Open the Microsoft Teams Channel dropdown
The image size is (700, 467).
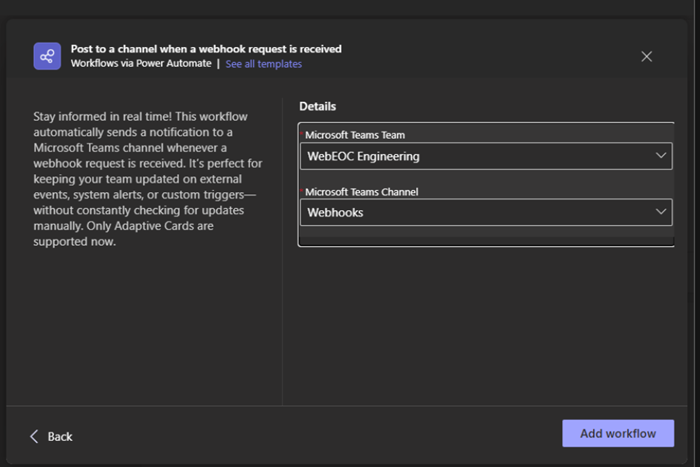[x=486, y=212]
